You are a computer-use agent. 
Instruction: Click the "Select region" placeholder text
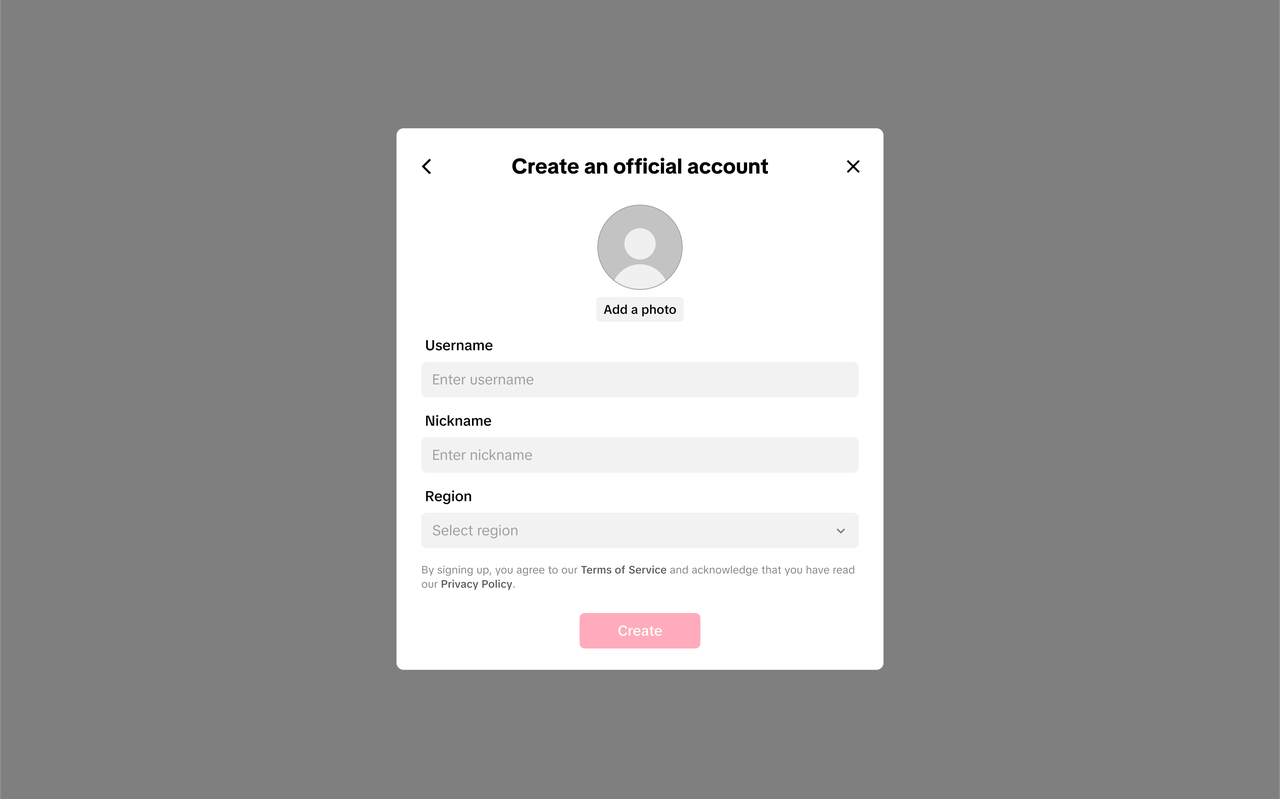pyautogui.click(x=475, y=531)
